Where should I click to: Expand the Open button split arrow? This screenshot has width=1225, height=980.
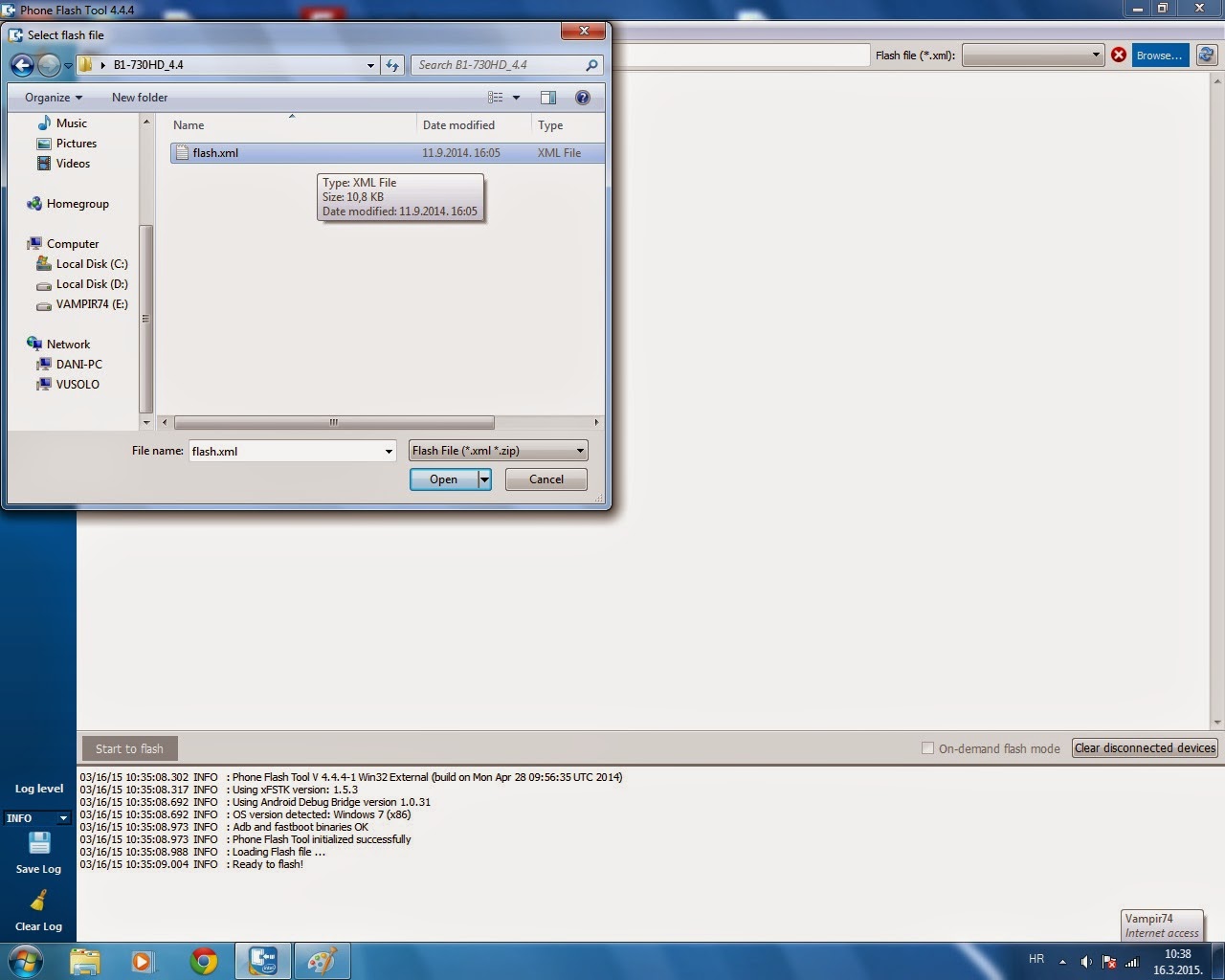(x=485, y=479)
